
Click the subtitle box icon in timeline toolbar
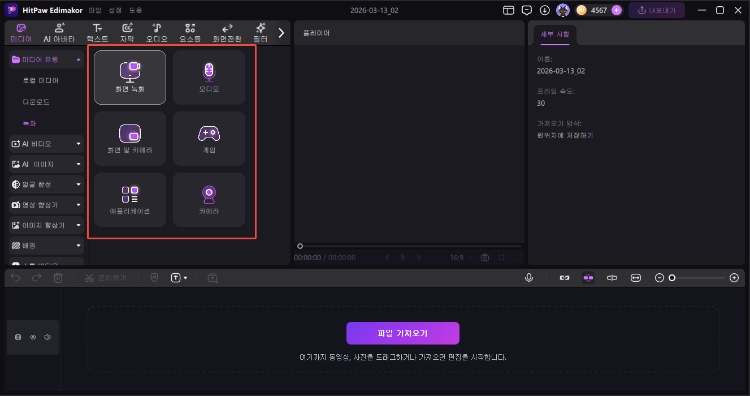point(213,278)
